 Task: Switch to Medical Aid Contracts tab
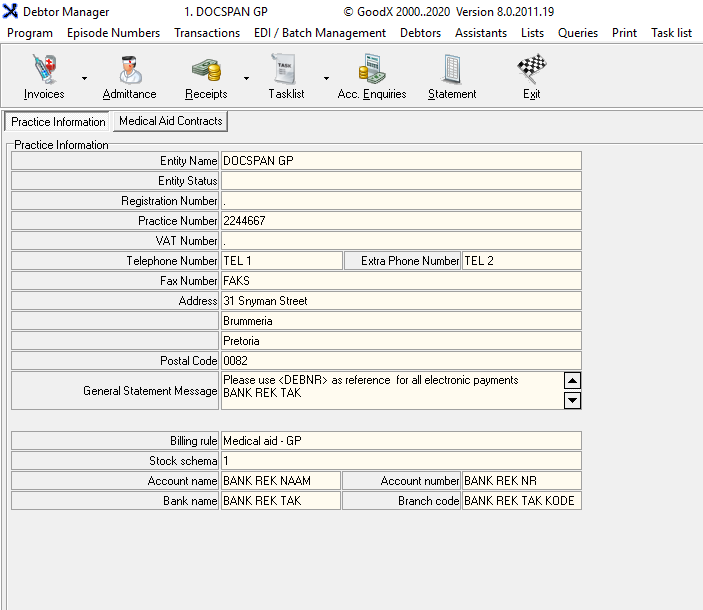pos(170,121)
